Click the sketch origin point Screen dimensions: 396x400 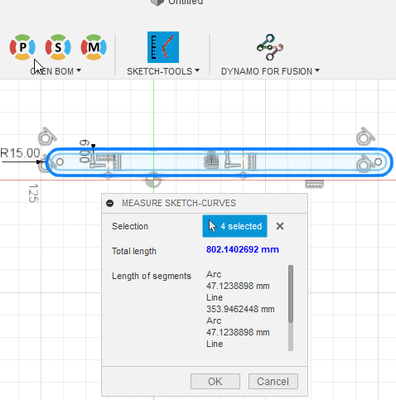pos(153,180)
